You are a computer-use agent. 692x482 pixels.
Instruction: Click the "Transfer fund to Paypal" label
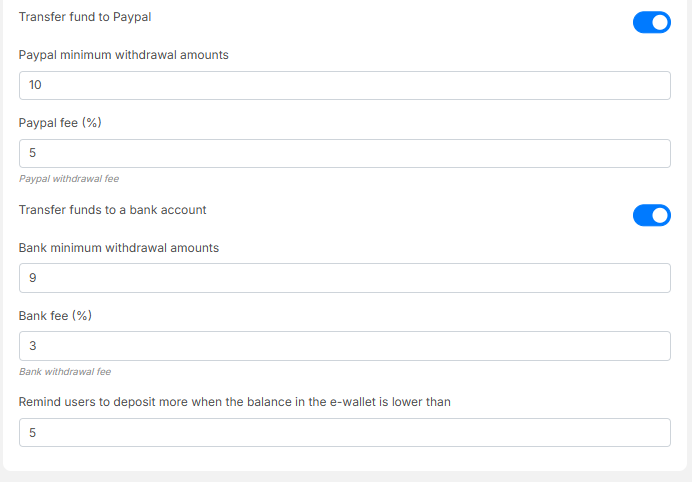[x=85, y=18]
